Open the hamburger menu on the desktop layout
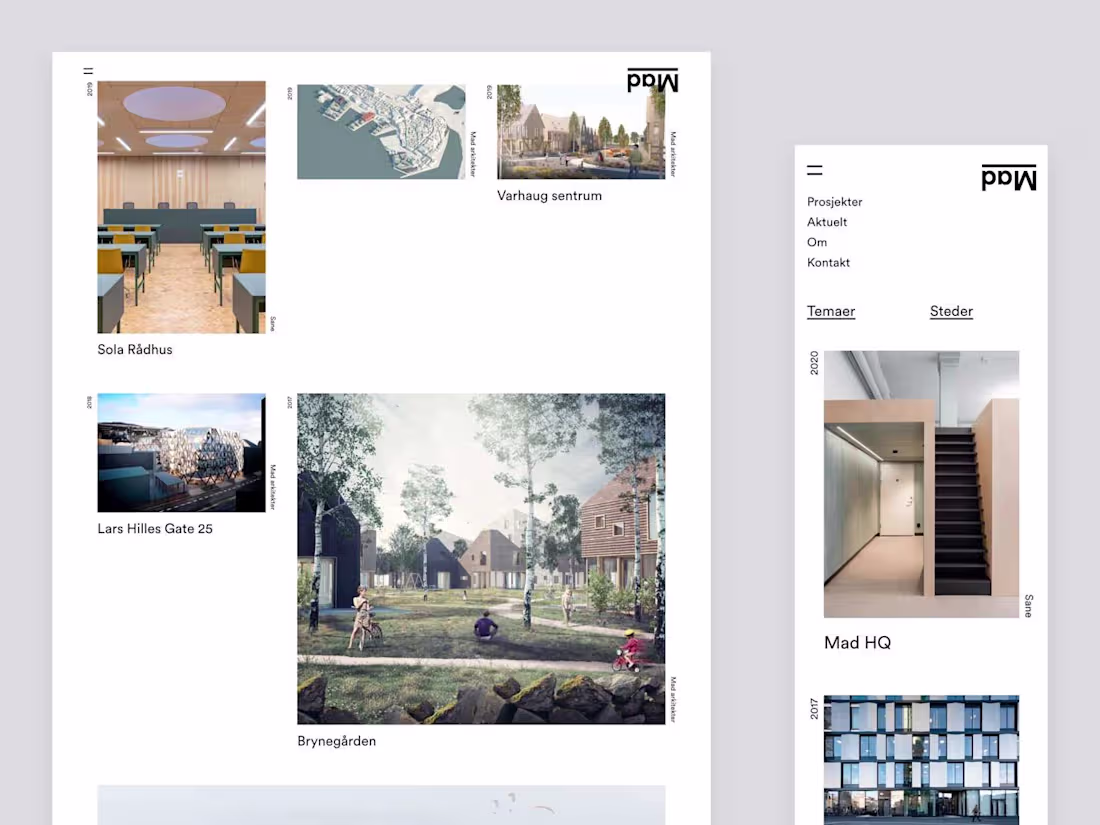The image size is (1100, 825). pos(87,71)
